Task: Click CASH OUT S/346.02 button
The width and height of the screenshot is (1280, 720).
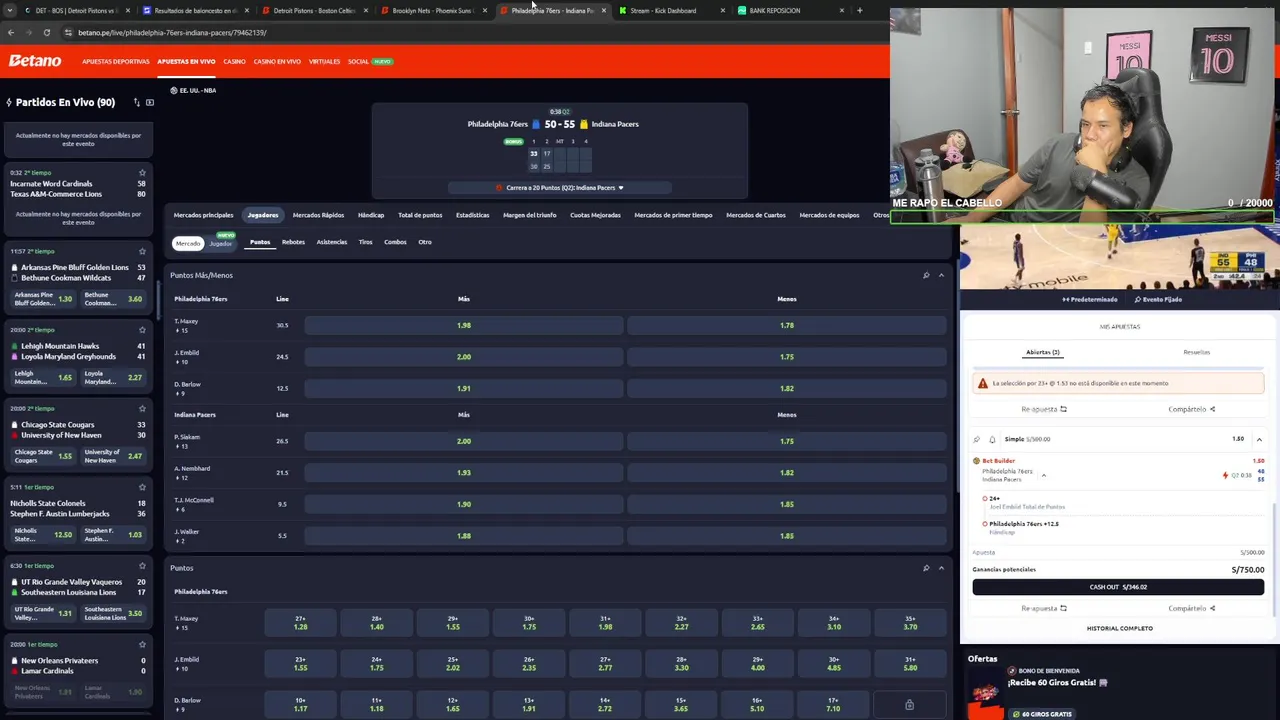Action: tap(1118, 587)
